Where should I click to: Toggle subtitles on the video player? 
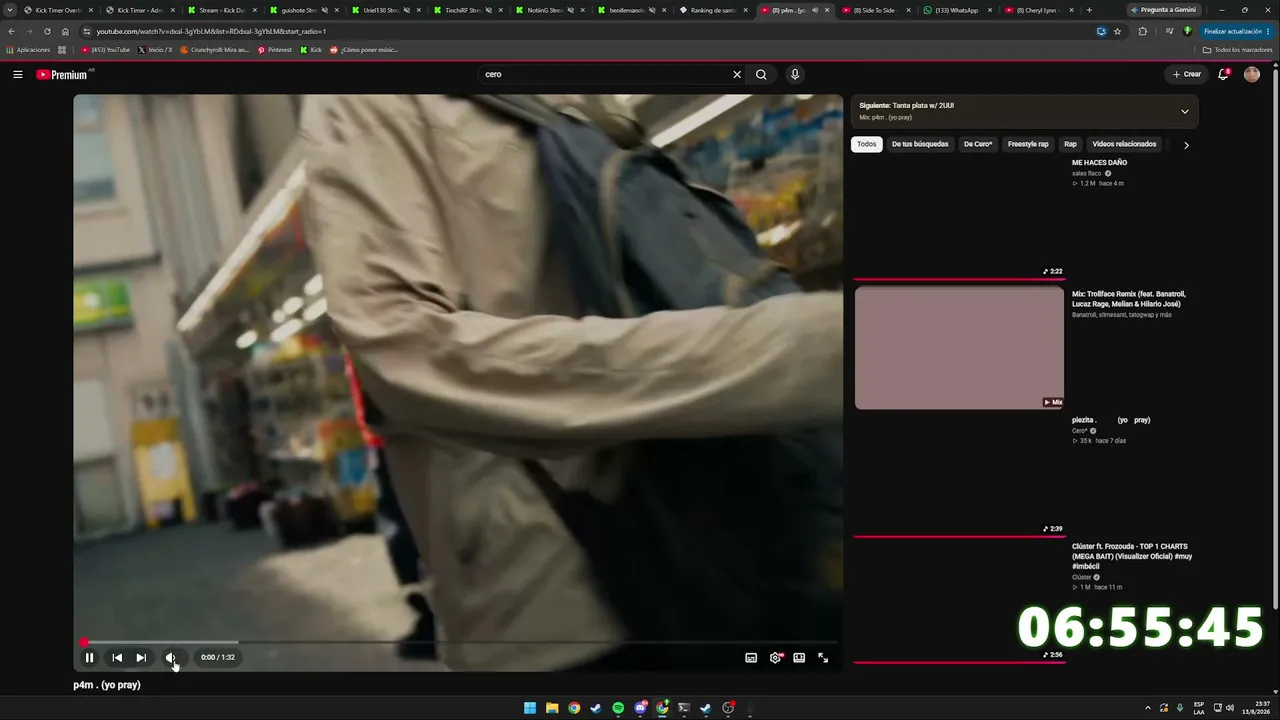[x=751, y=657]
